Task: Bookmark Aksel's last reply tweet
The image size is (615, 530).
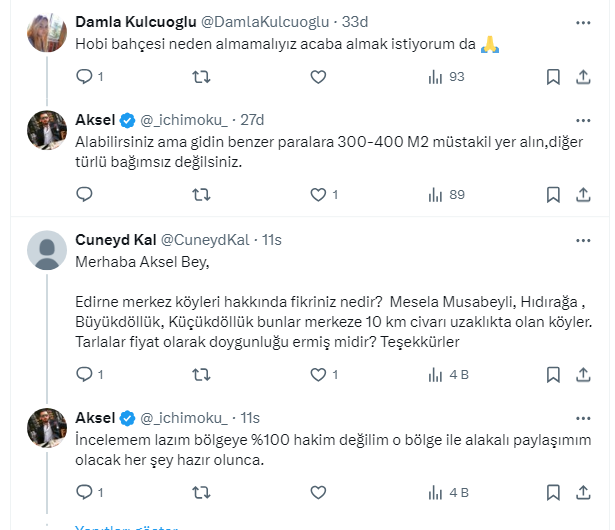Action: 553,493
